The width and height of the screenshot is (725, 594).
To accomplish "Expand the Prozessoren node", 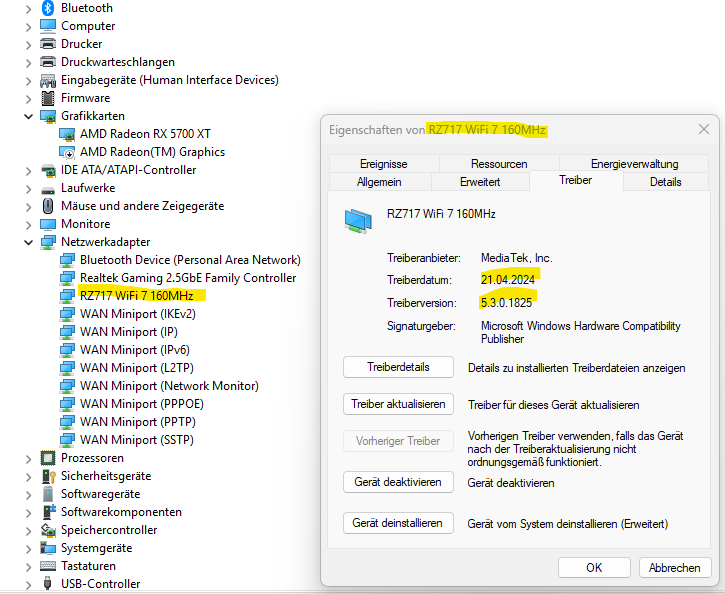I will [x=29, y=459].
